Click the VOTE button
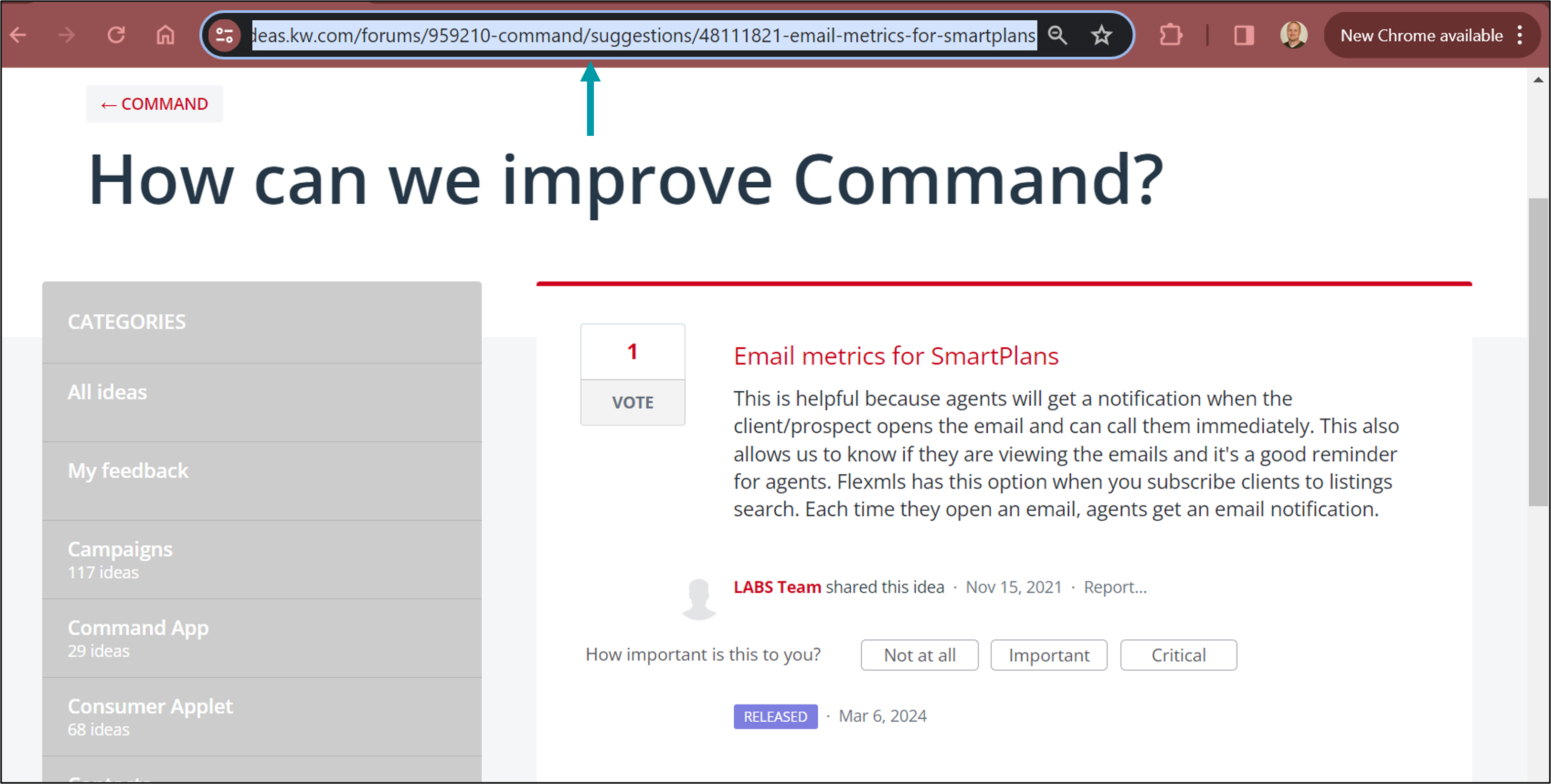 (x=632, y=402)
